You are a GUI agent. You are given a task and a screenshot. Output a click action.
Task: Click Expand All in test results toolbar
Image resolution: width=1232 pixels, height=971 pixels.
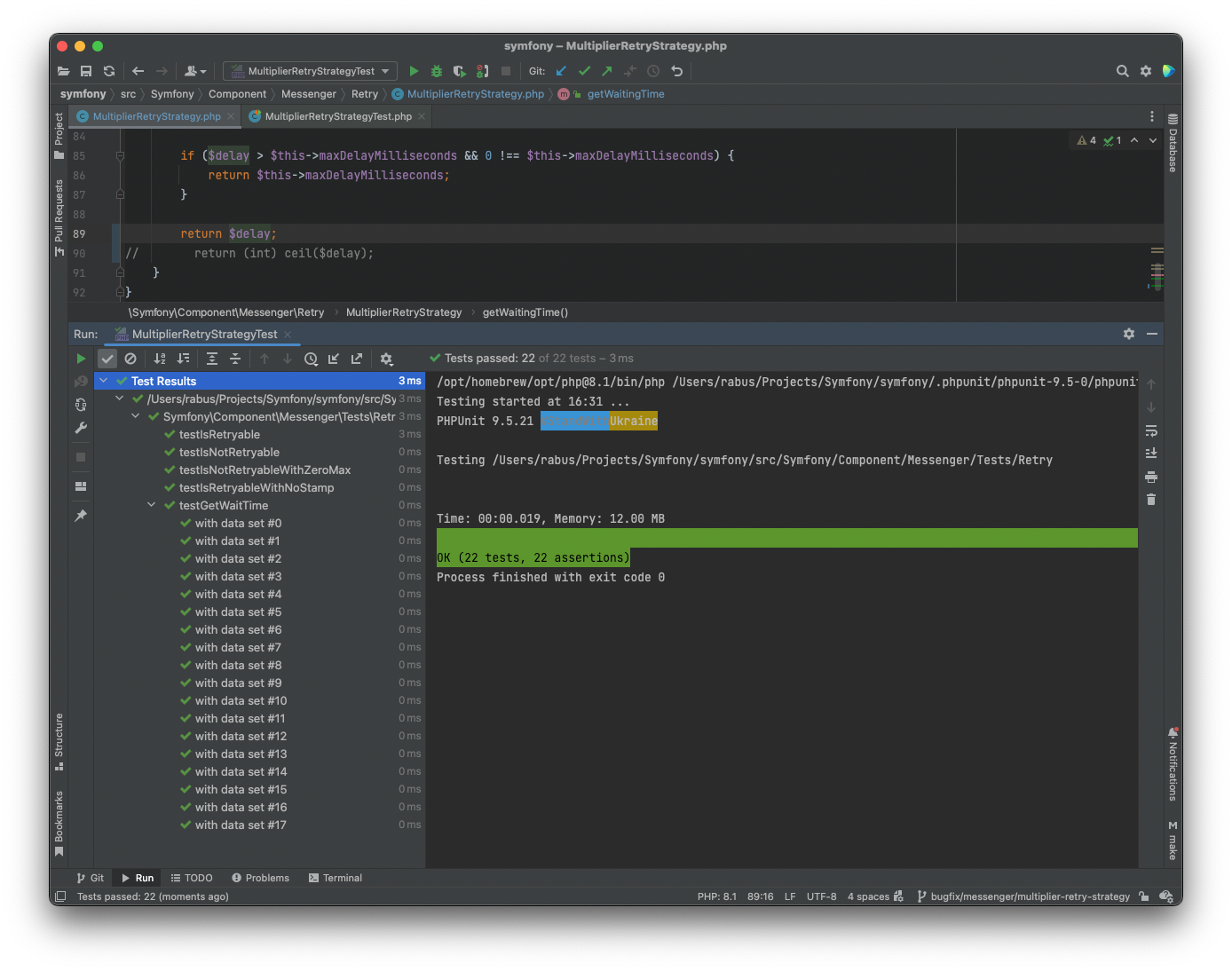coord(212,359)
